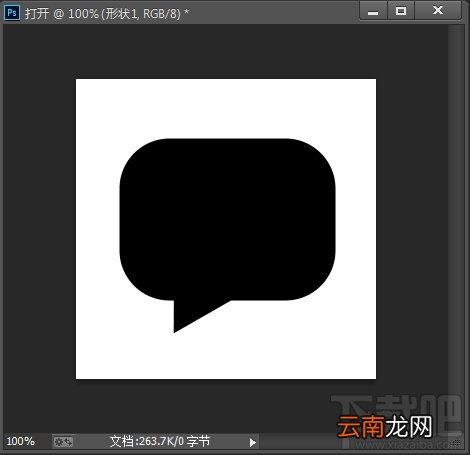The image size is (470, 455).
Task: Click the 100% zoom level field
Action: click(x=21, y=441)
